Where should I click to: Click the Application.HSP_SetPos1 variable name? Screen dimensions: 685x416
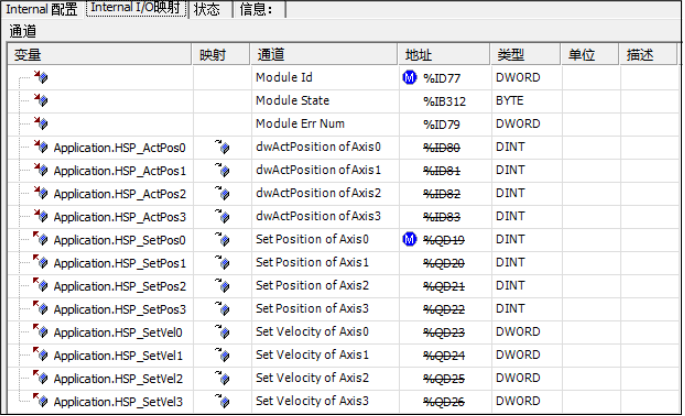120,263
